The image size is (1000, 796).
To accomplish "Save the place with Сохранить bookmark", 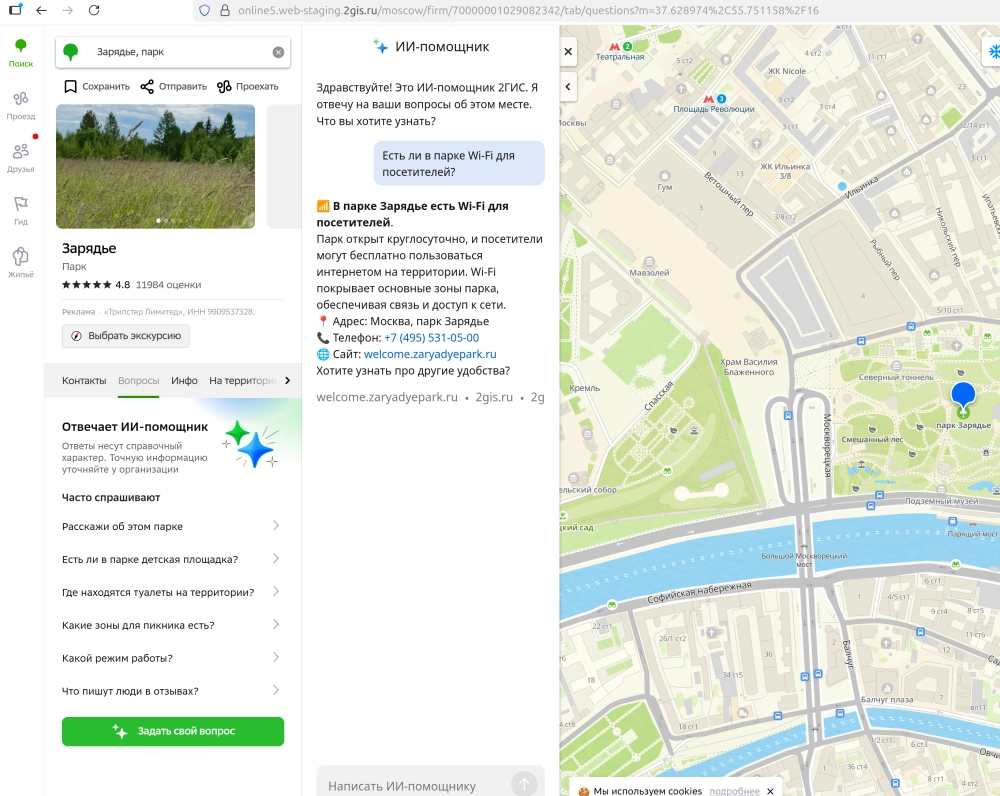I will pyautogui.click(x=97, y=86).
